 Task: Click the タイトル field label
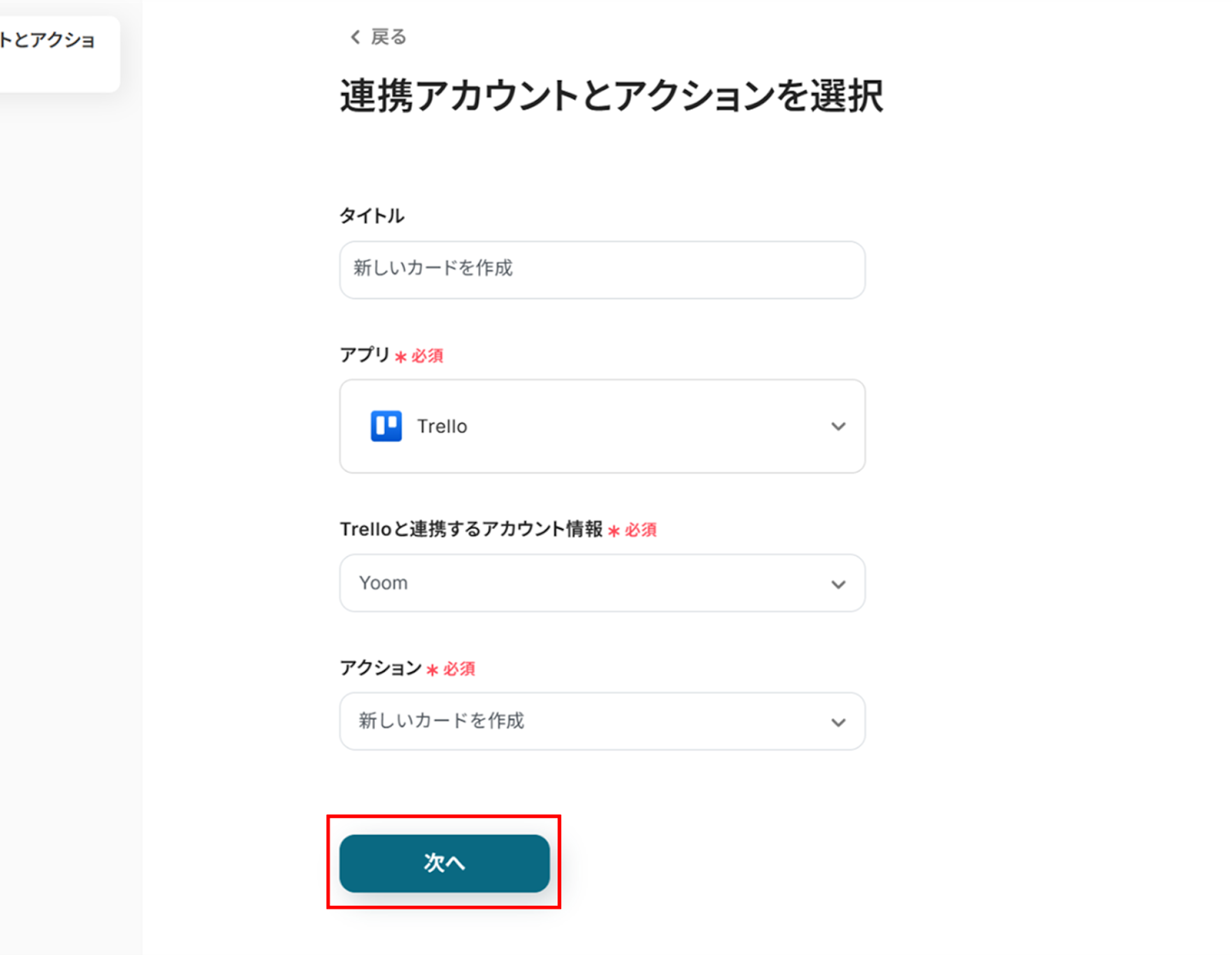click(x=372, y=216)
